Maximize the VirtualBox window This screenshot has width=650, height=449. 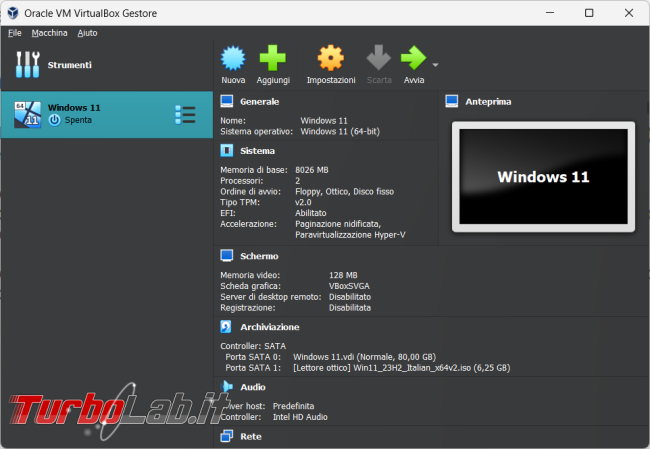589,13
